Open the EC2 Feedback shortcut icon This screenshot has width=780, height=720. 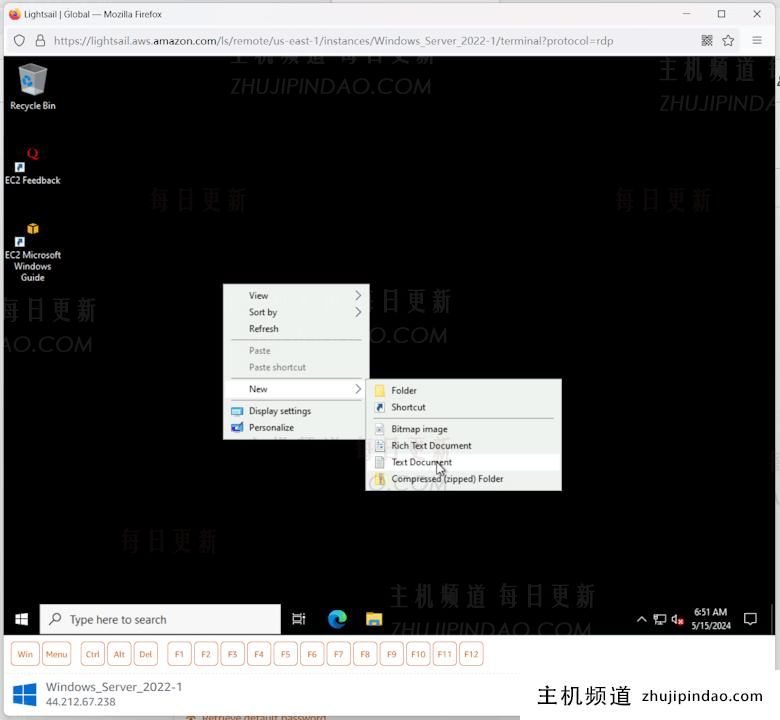click(33, 167)
